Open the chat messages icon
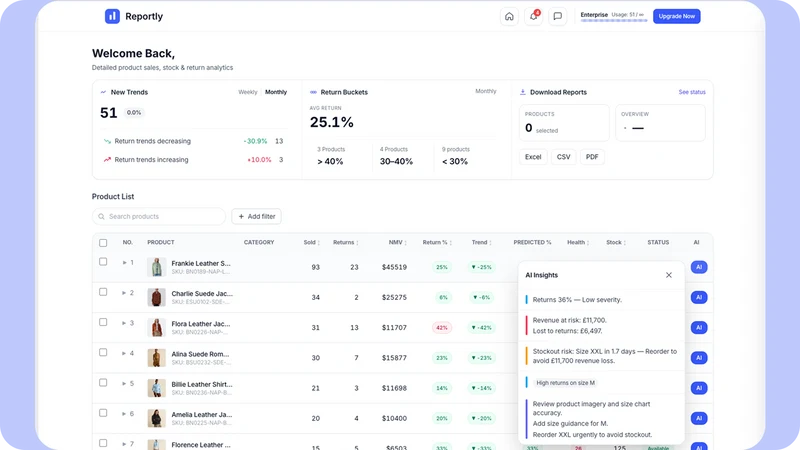This screenshot has height=450, width=800. pyautogui.click(x=558, y=16)
